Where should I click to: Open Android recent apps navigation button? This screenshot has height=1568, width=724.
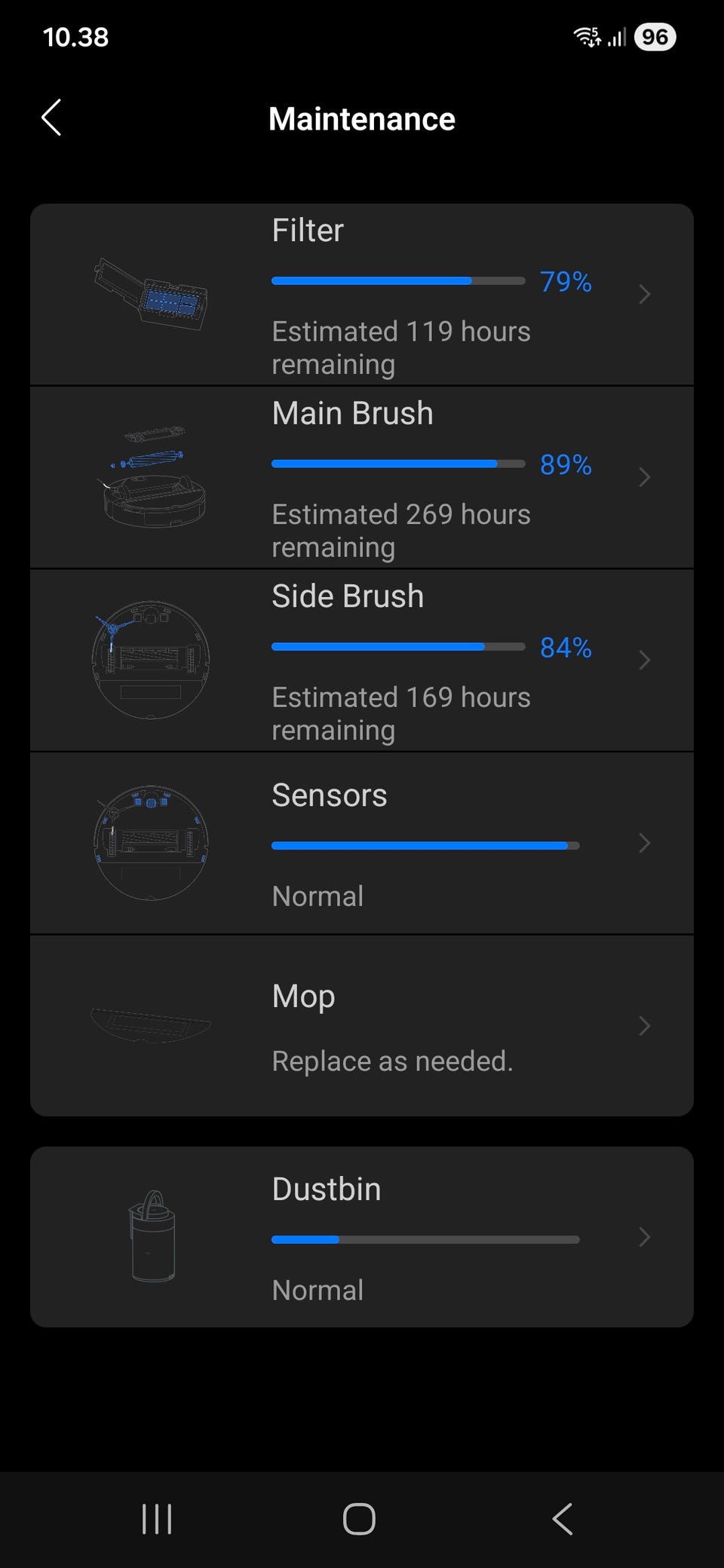157,1519
